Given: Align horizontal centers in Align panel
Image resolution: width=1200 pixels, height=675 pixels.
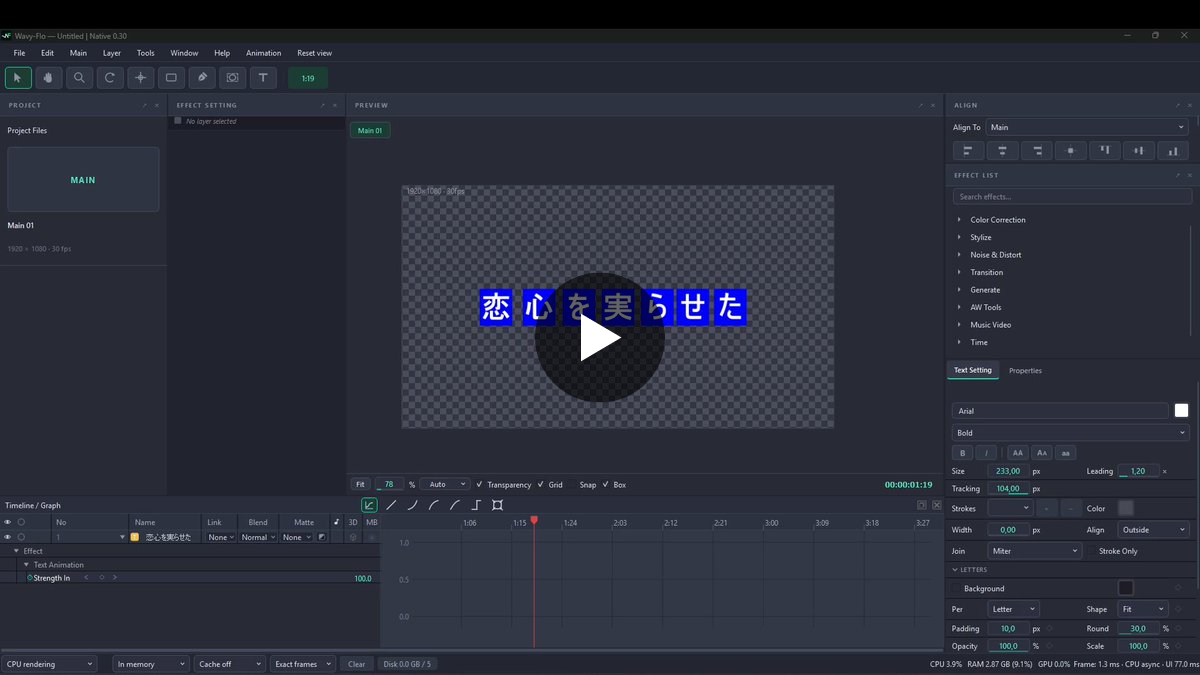Looking at the screenshot, I should click(1002, 150).
